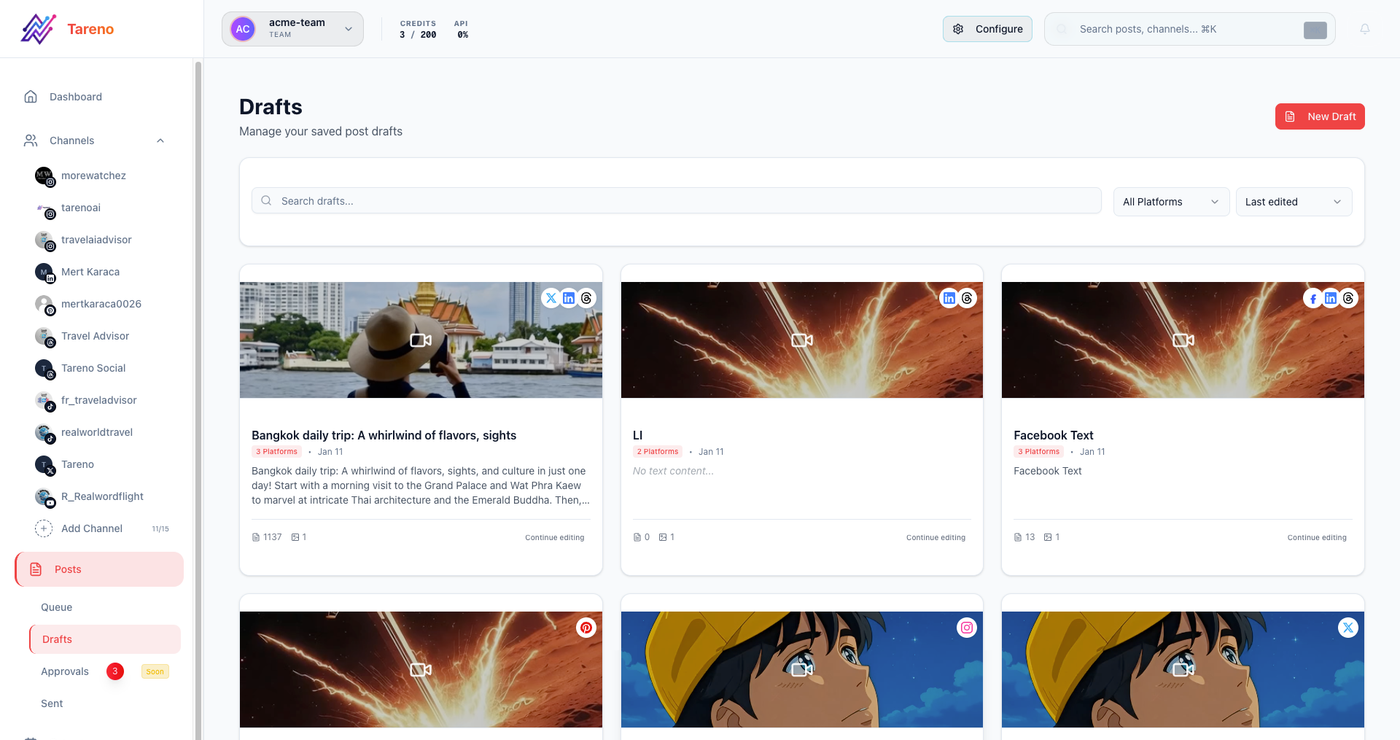The height and width of the screenshot is (740, 1400).
Task: Click the Dashboard home icon
Action: pyautogui.click(x=31, y=97)
